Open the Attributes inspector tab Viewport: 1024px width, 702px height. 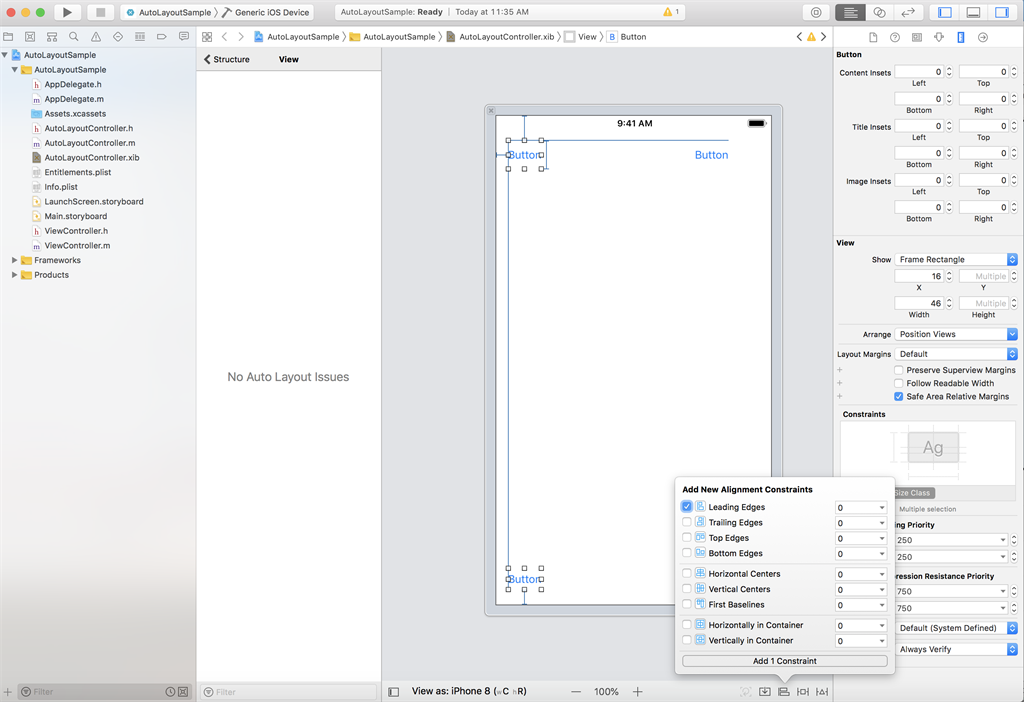point(939,37)
